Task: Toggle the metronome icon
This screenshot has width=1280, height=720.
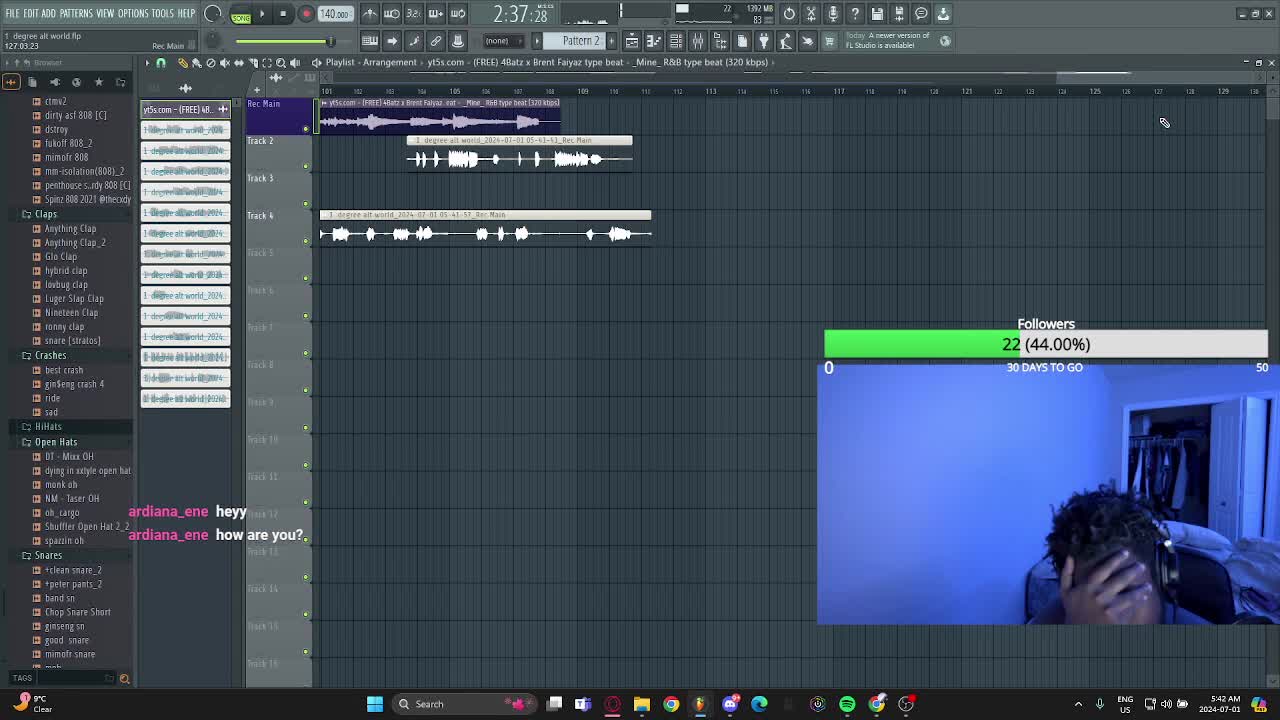Action: 370,14
